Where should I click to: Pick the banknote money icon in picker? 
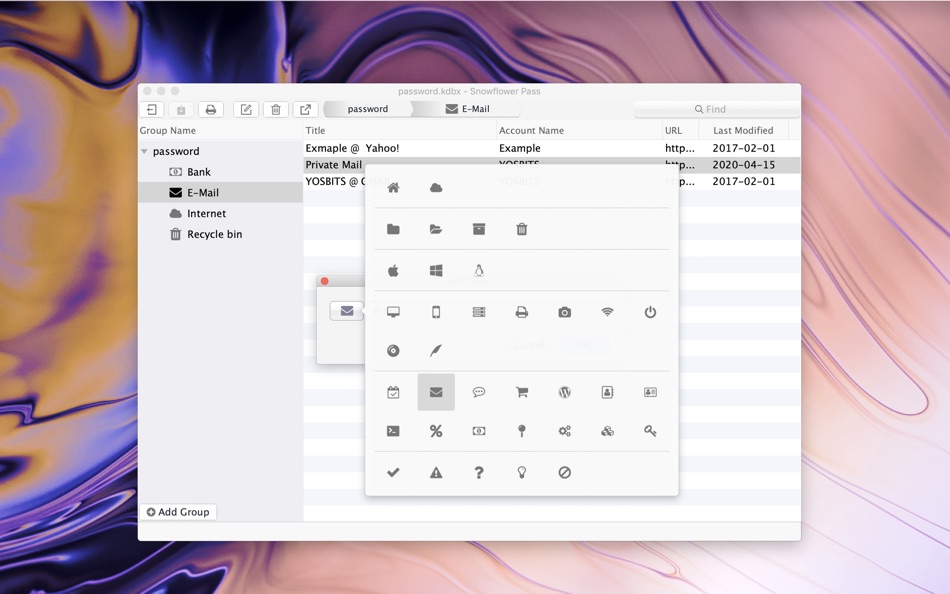click(479, 431)
